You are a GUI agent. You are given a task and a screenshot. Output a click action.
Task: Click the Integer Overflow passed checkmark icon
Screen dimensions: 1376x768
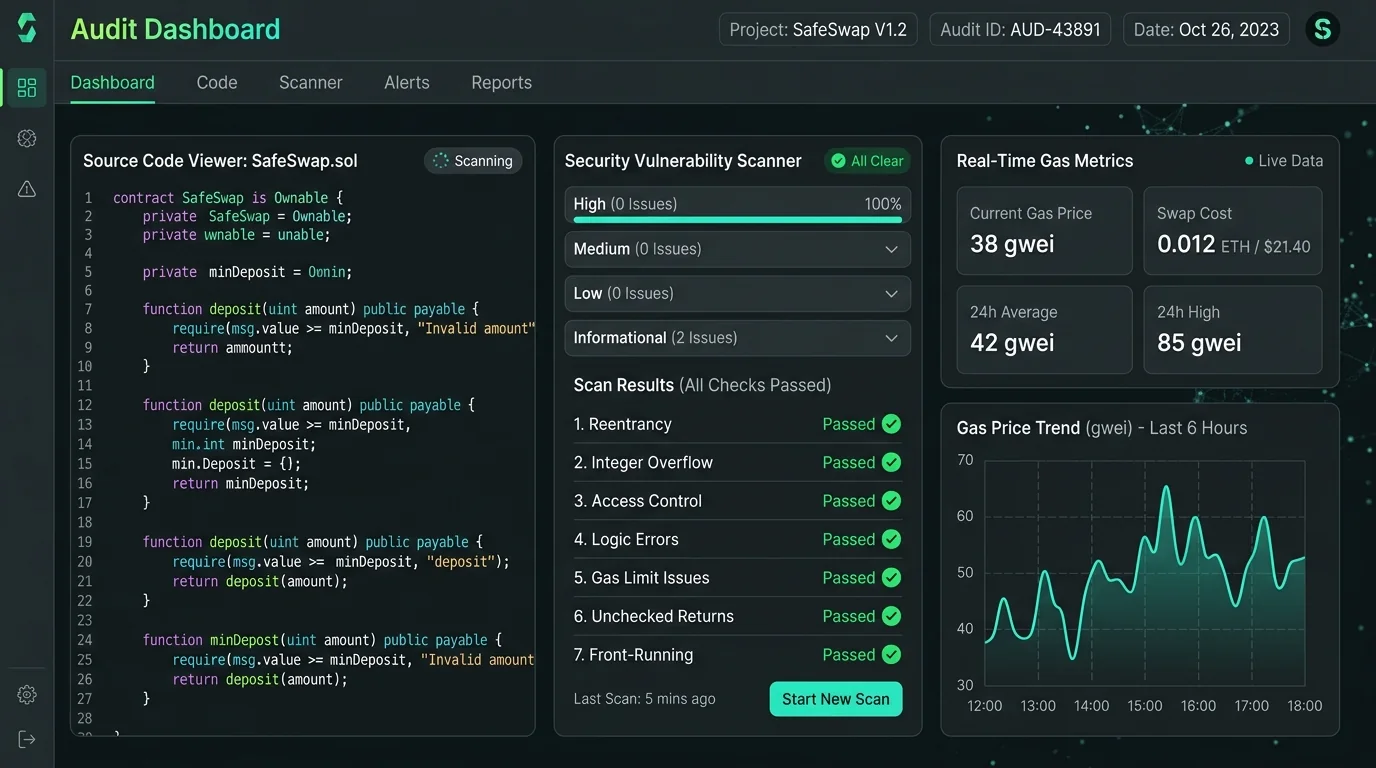click(x=891, y=462)
